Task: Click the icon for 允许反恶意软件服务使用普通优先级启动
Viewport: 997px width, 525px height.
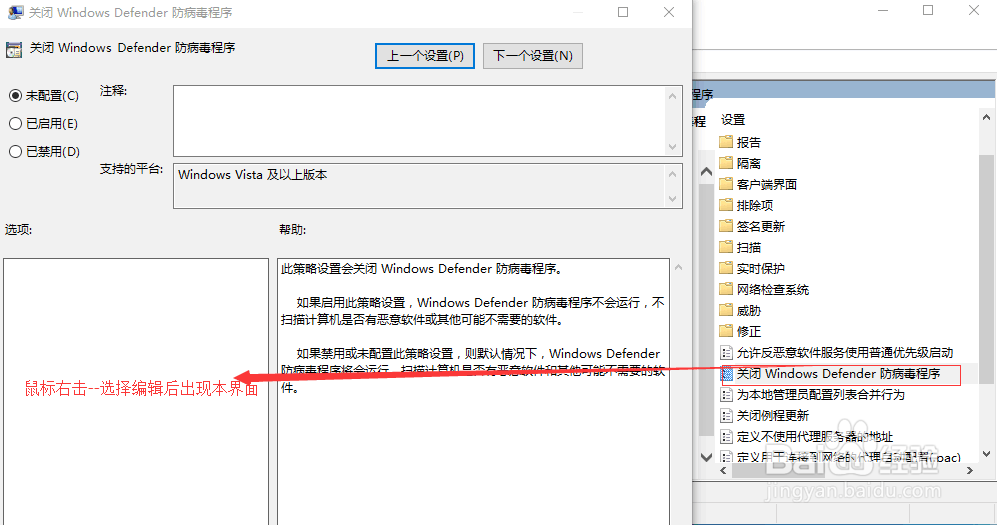Action: click(726, 352)
